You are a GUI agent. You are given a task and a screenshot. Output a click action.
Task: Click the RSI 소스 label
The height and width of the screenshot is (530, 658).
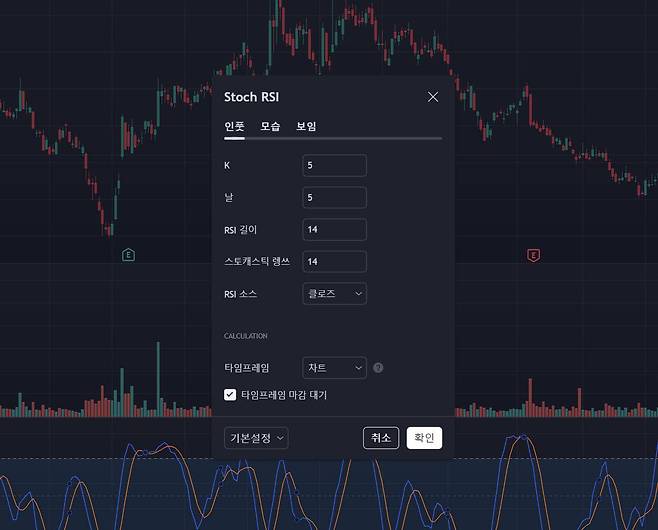point(240,294)
